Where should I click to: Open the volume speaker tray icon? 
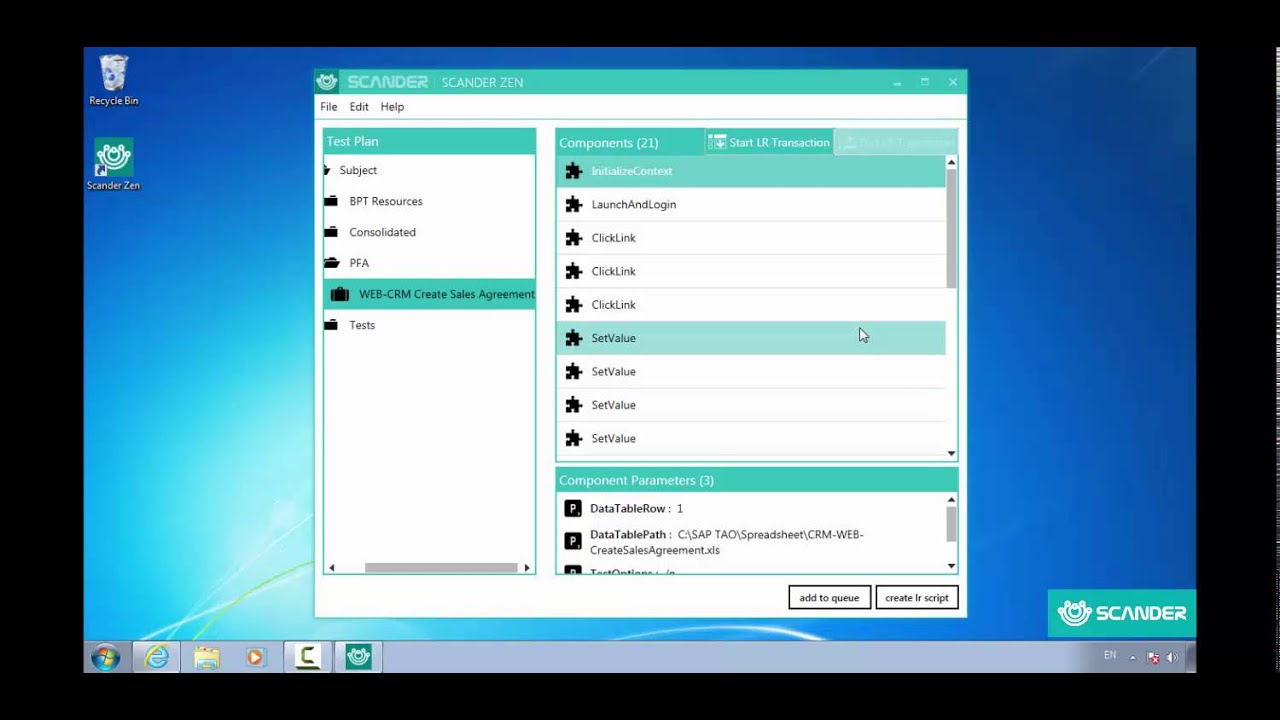pyautogui.click(x=1172, y=658)
